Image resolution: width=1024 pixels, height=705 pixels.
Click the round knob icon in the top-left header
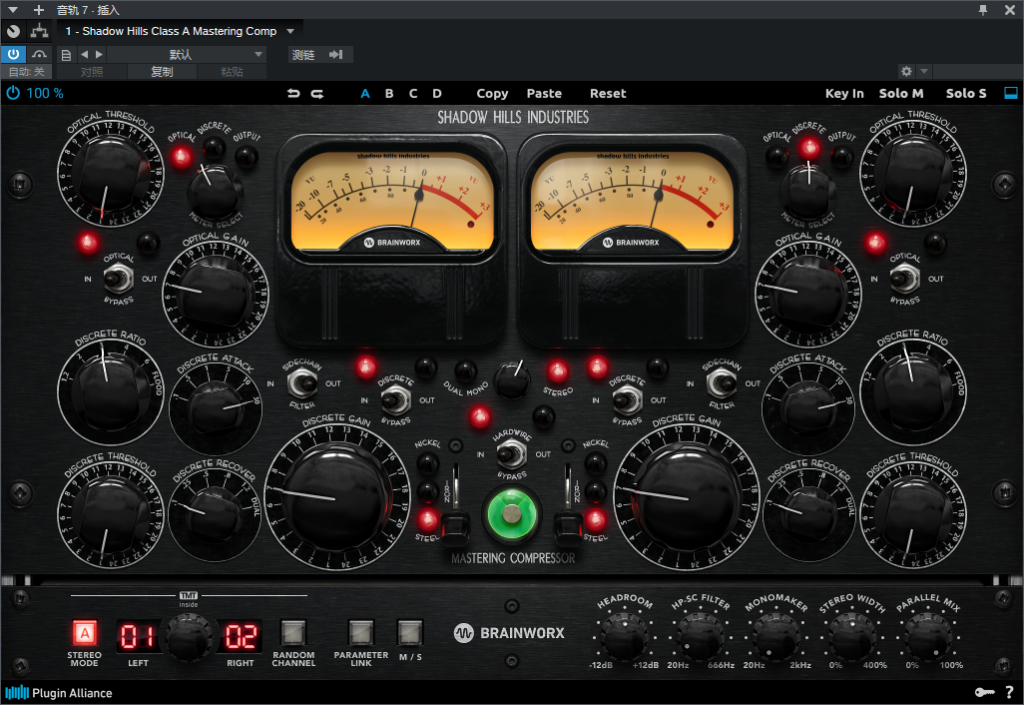pos(13,31)
